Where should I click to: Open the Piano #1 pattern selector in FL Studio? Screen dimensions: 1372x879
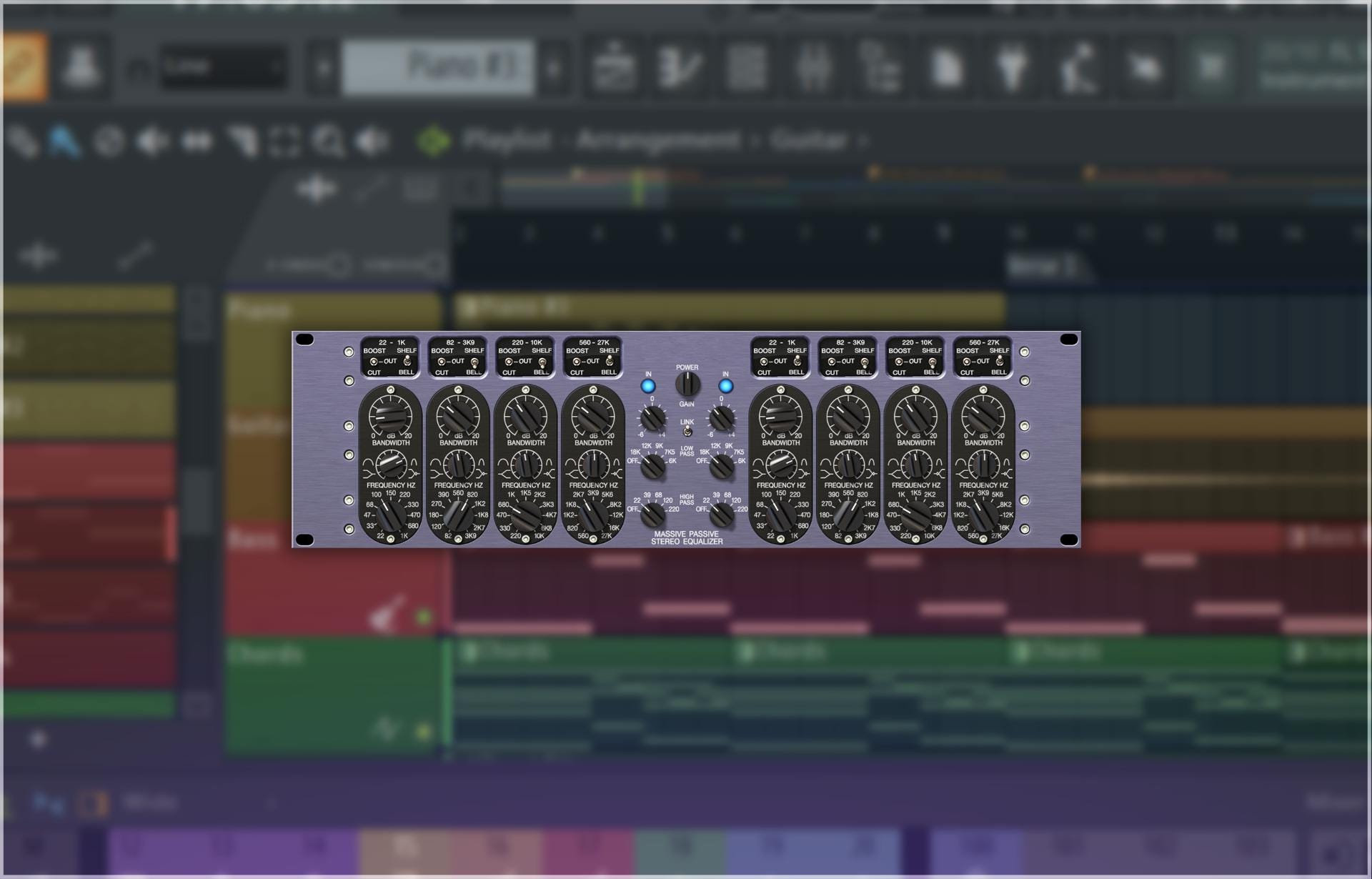tap(438, 67)
